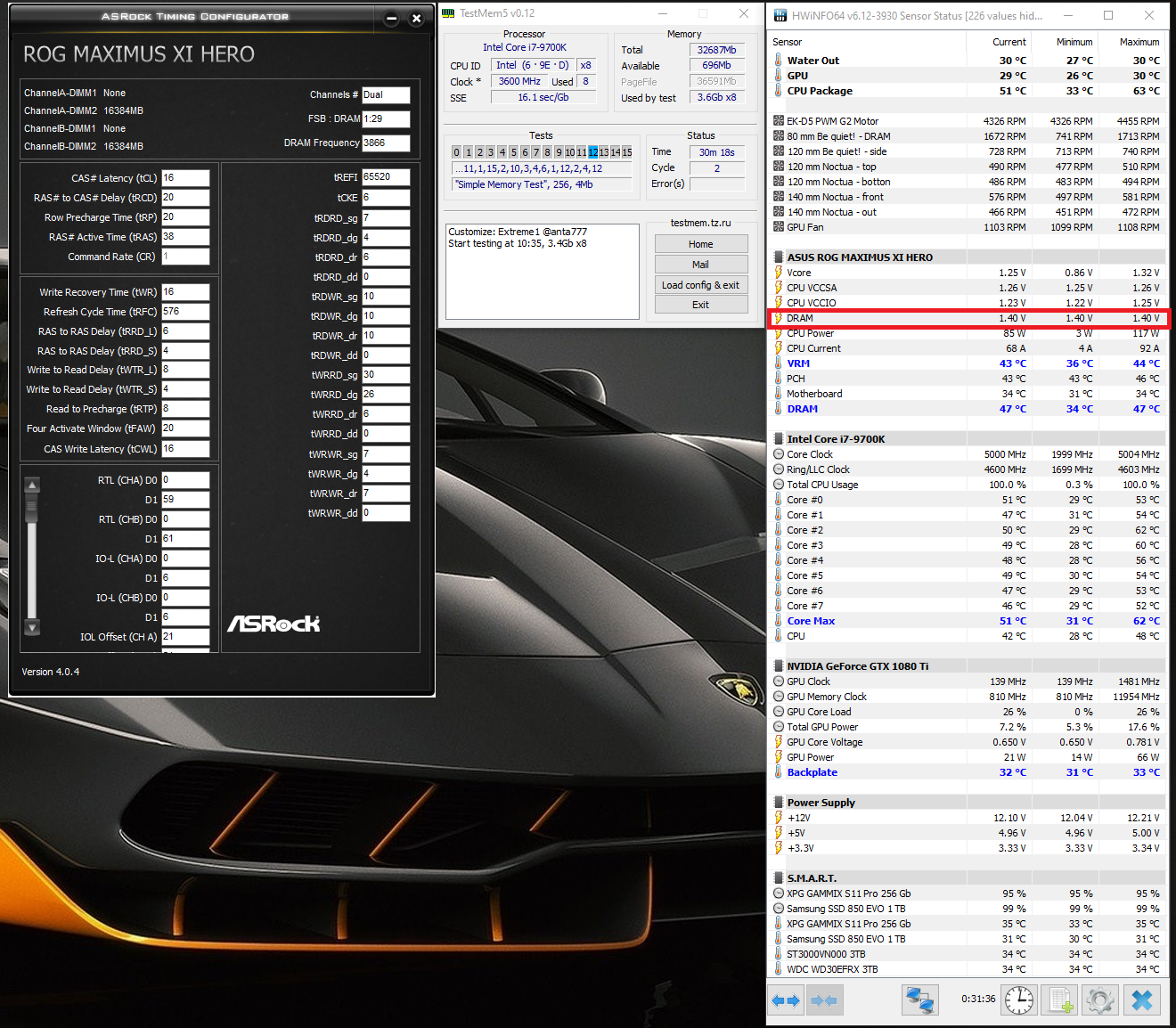1176x1028 pixels.
Task: Select the DRAM voltage row showing 1.40 V
Action: coord(968,318)
